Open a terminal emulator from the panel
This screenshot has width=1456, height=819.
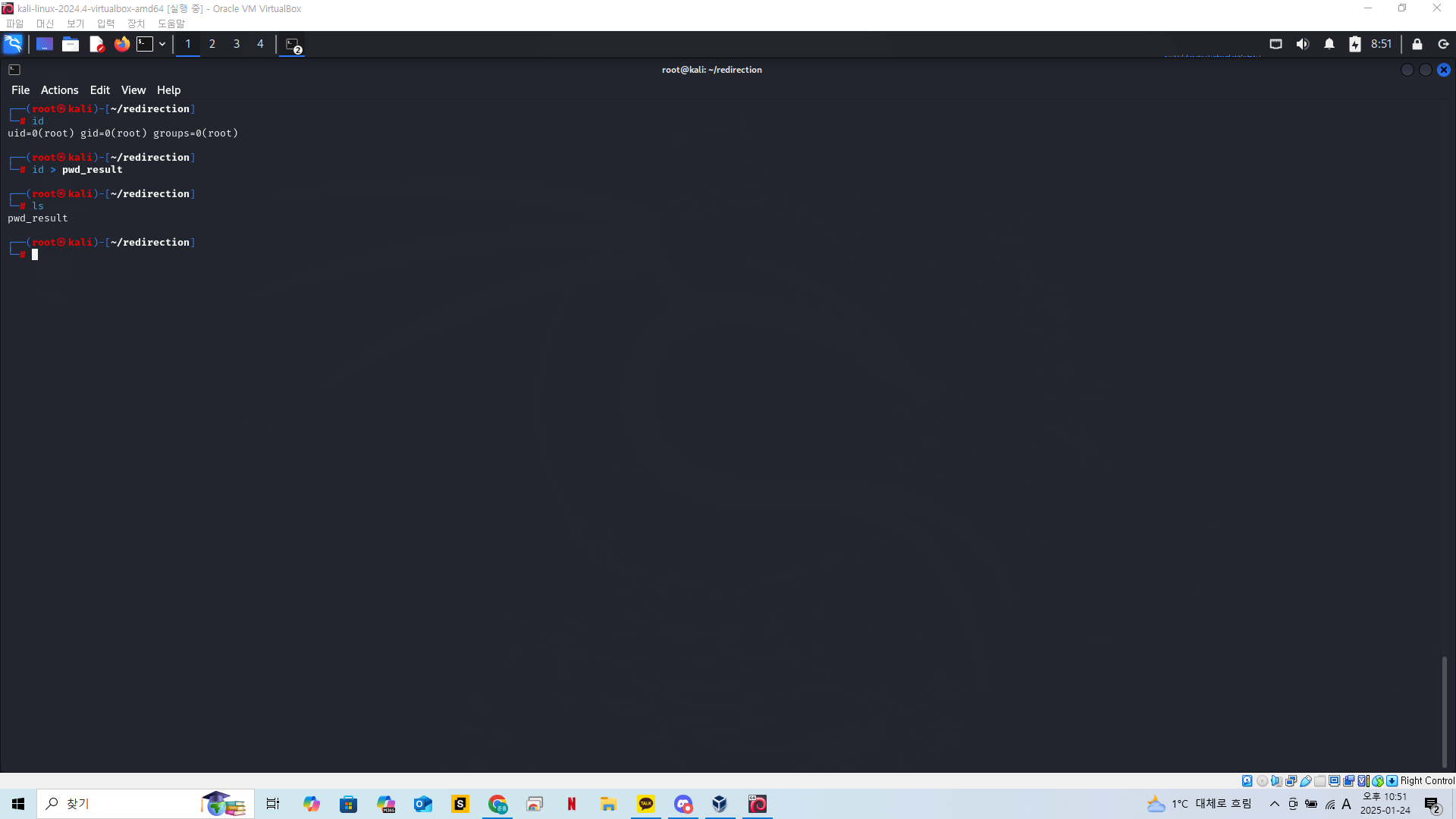[x=145, y=44]
